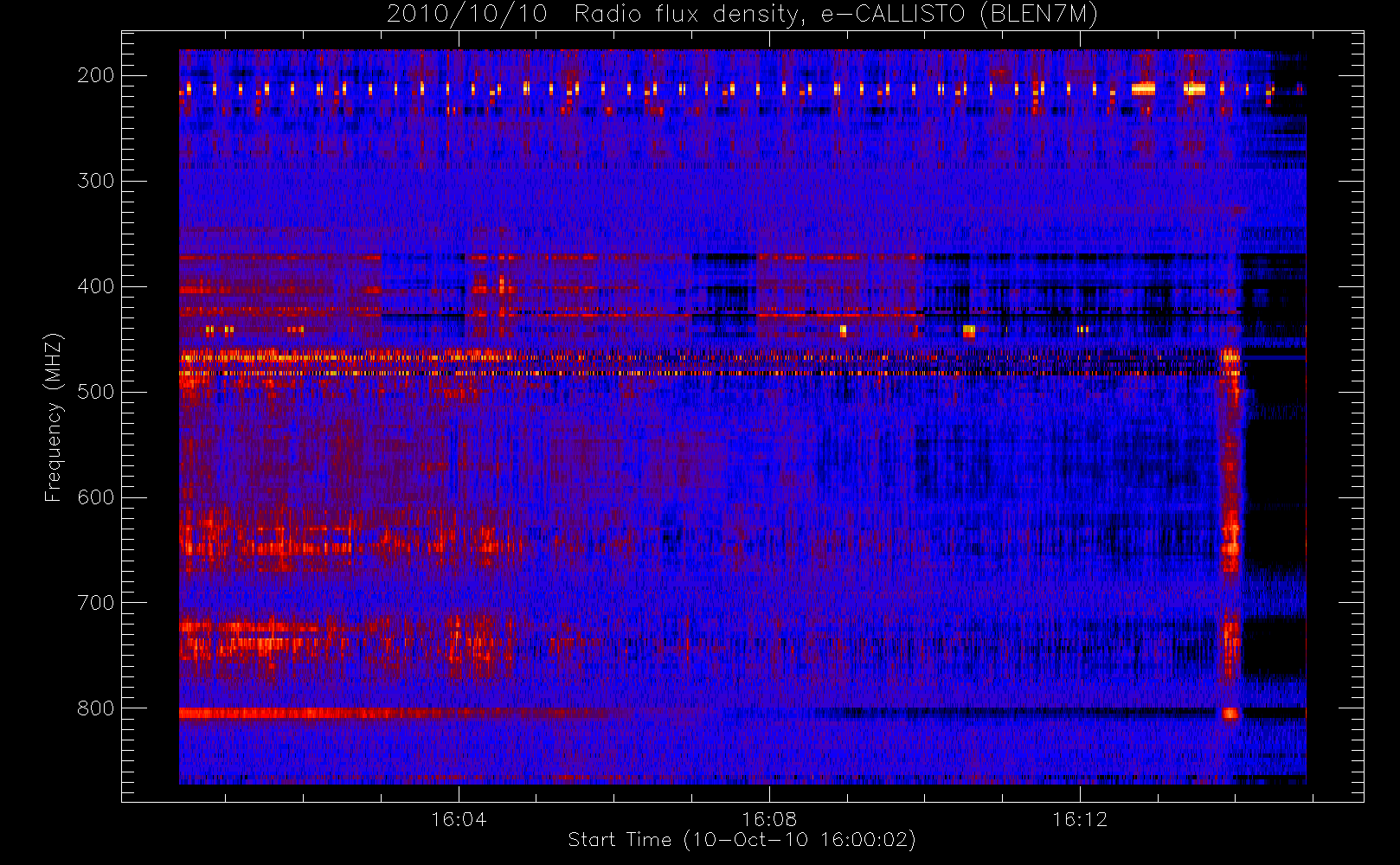Click the 300 MHz frequency label
This screenshot has height=865, width=1400.
[x=96, y=181]
